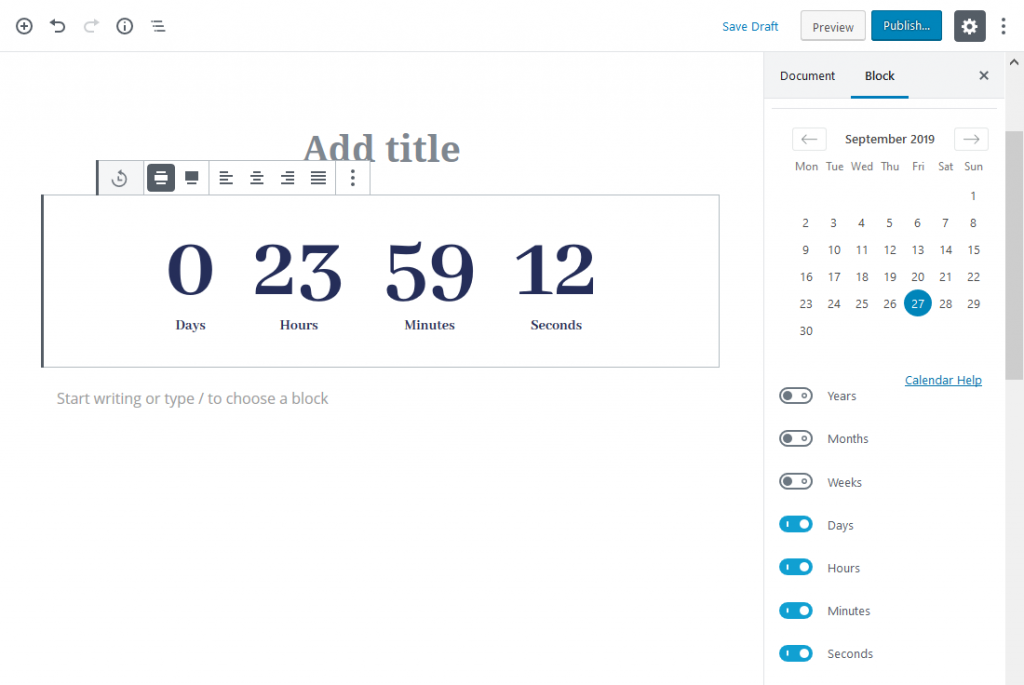The height and width of the screenshot is (685, 1024).
Task: Justify the countdown block text
Action: point(318,177)
